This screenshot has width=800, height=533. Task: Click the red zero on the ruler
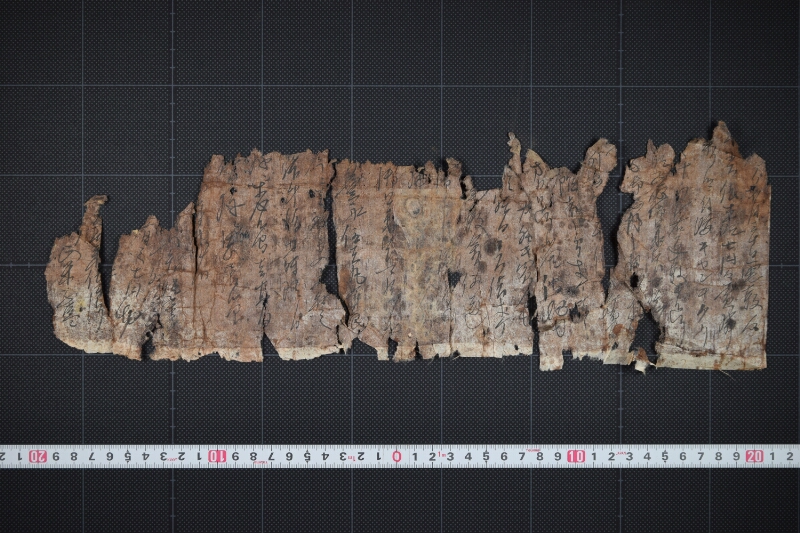point(396,456)
